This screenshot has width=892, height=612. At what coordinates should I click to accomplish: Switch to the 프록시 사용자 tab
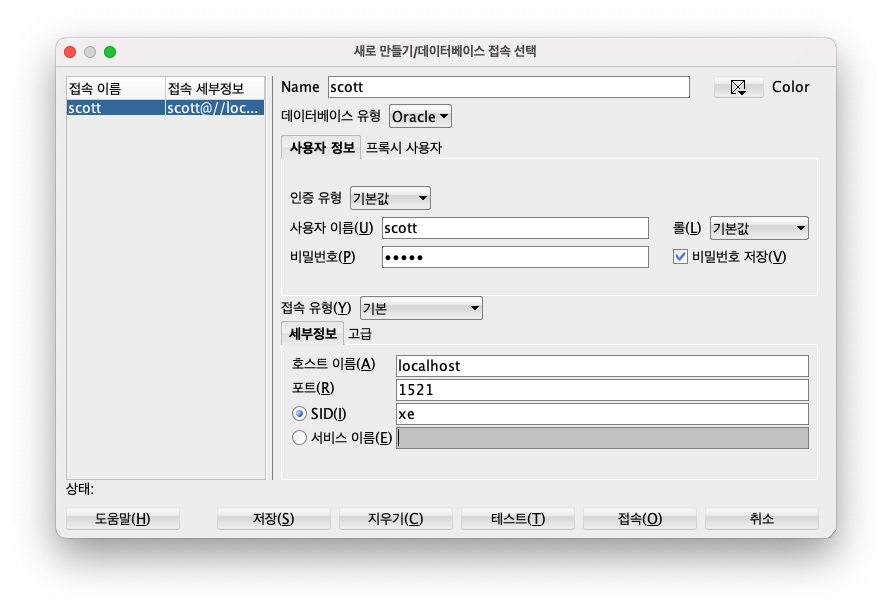[x=403, y=148]
